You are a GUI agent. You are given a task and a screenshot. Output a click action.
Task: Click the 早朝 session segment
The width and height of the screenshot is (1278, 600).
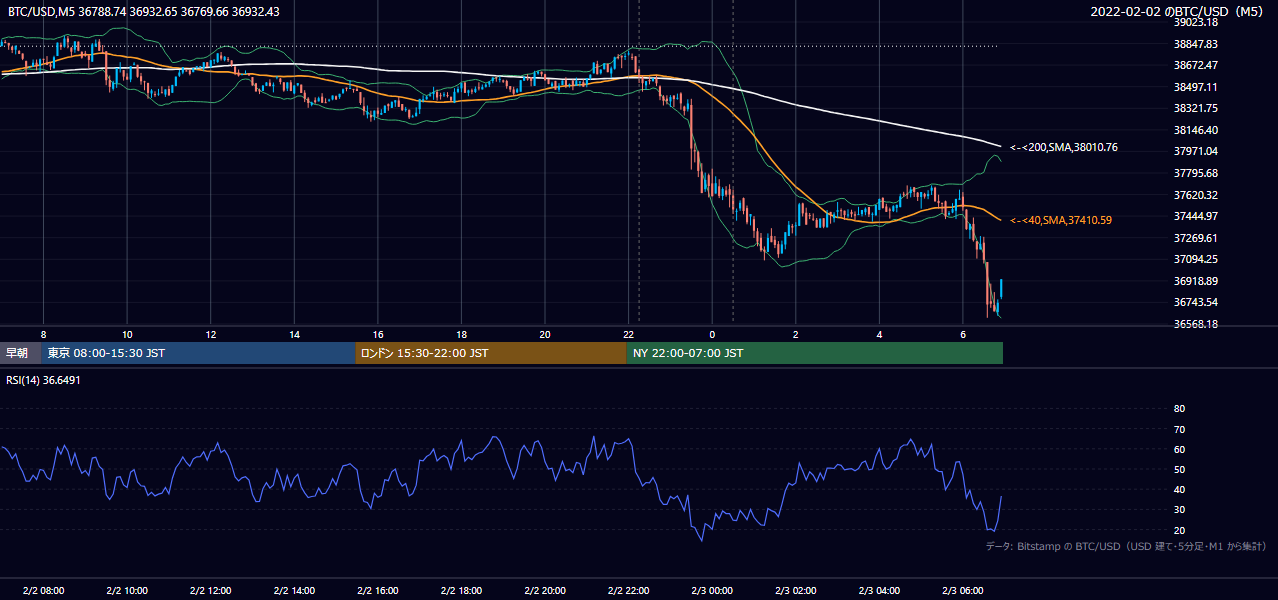click(18, 353)
